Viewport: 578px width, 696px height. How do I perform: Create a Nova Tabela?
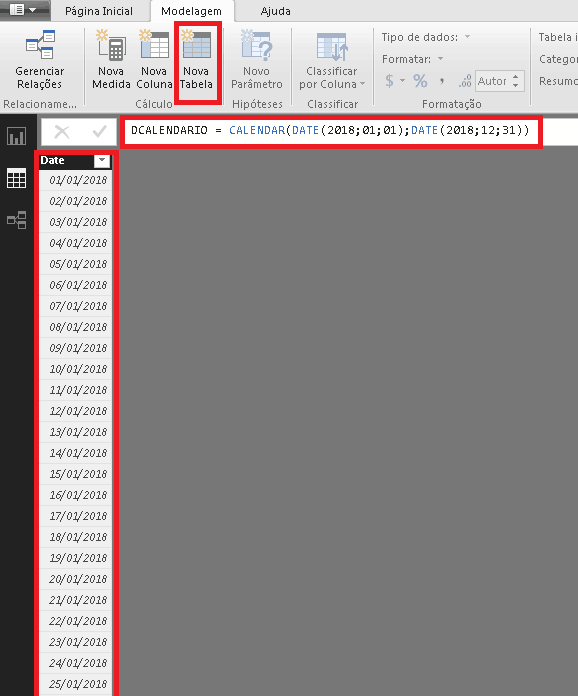[196, 60]
